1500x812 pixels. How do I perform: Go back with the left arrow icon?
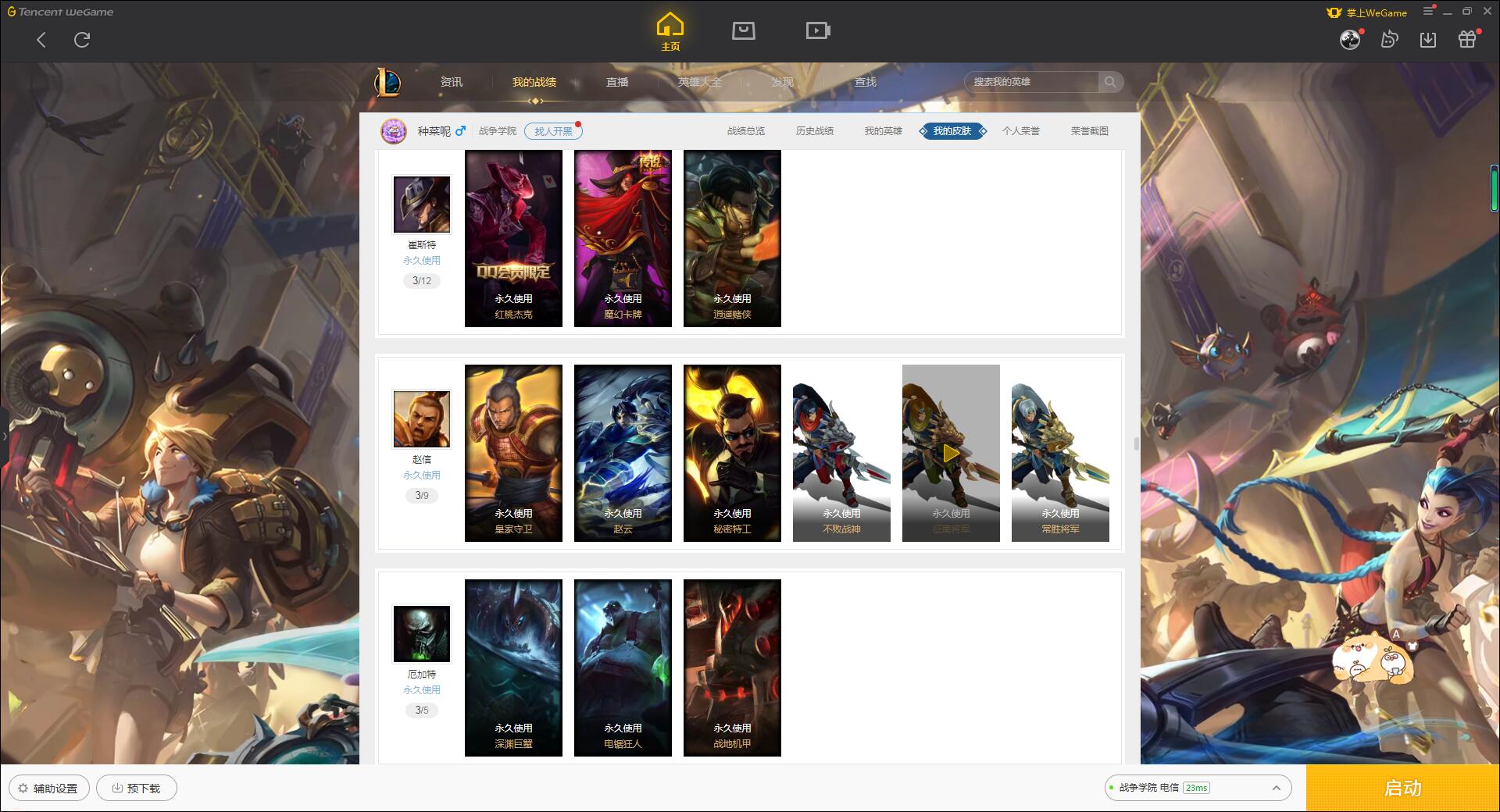click(41, 40)
